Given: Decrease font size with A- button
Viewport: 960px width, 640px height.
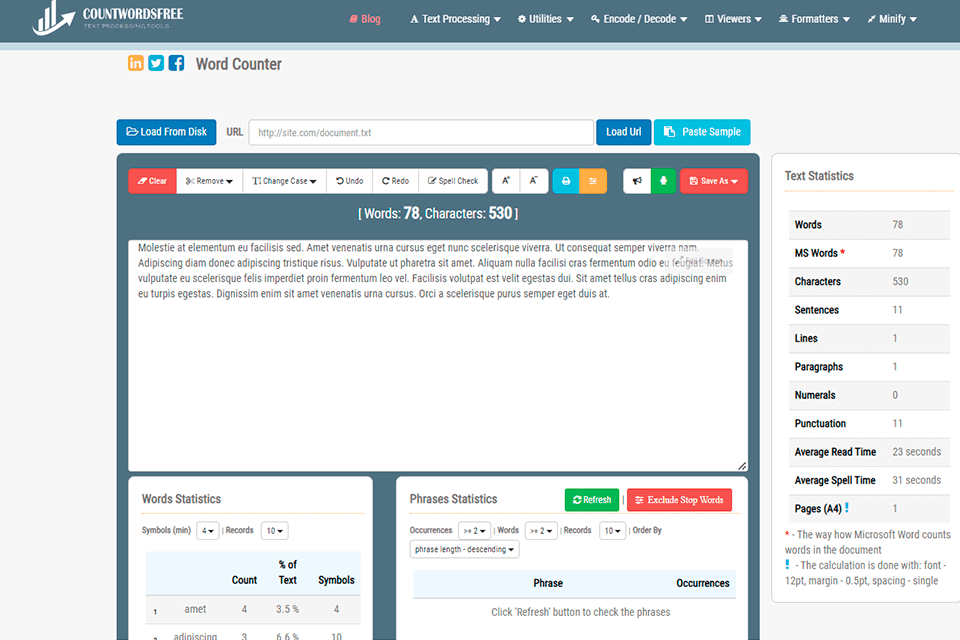Looking at the screenshot, I should pyautogui.click(x=534, y=181).
